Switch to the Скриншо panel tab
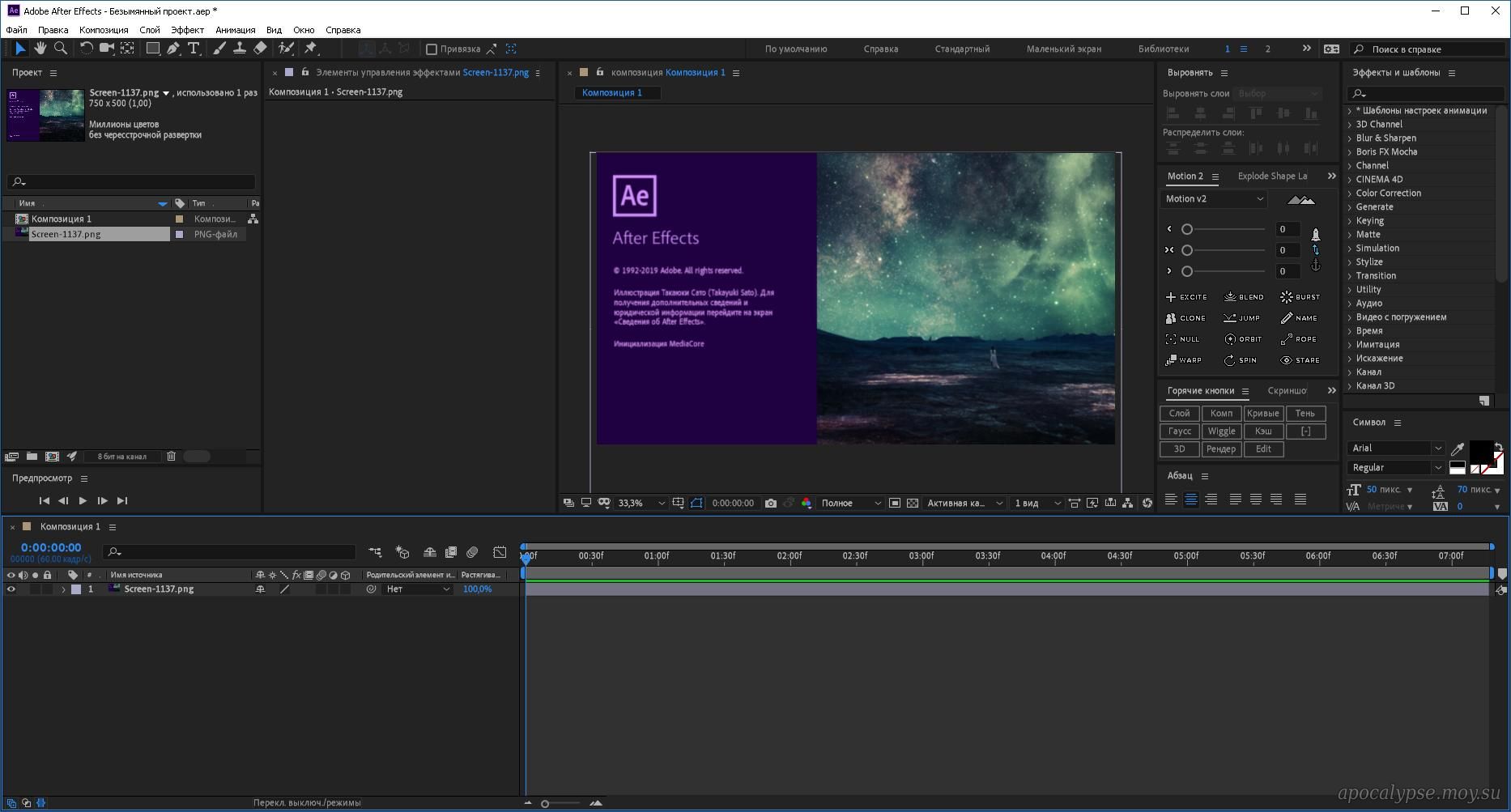 click(1287, 391)
